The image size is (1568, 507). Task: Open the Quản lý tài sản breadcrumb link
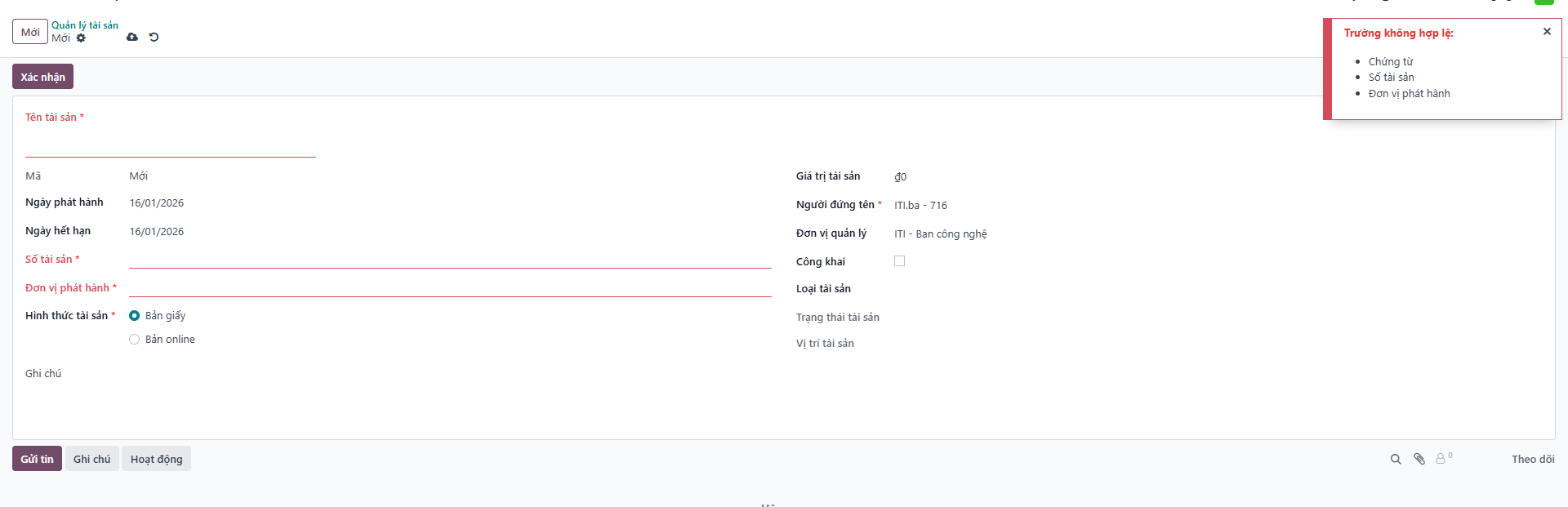(x=85, y=25)
